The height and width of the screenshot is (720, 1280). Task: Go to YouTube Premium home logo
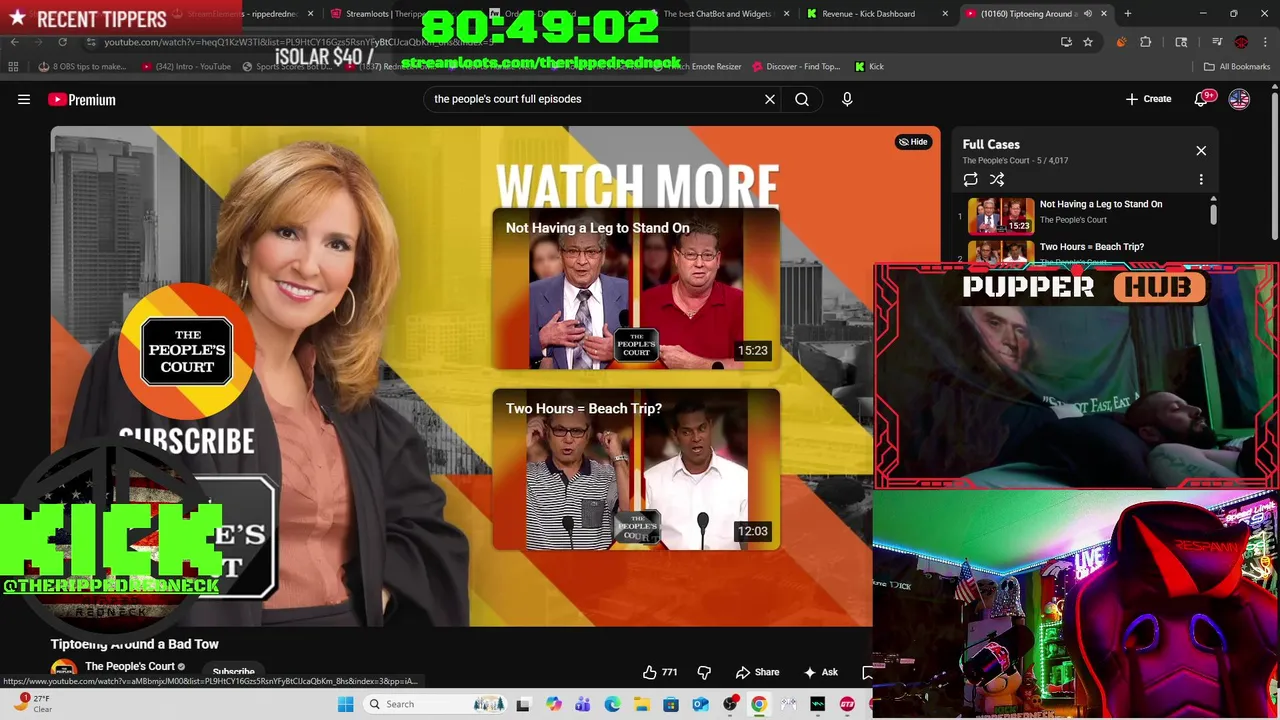click(82, 99)
